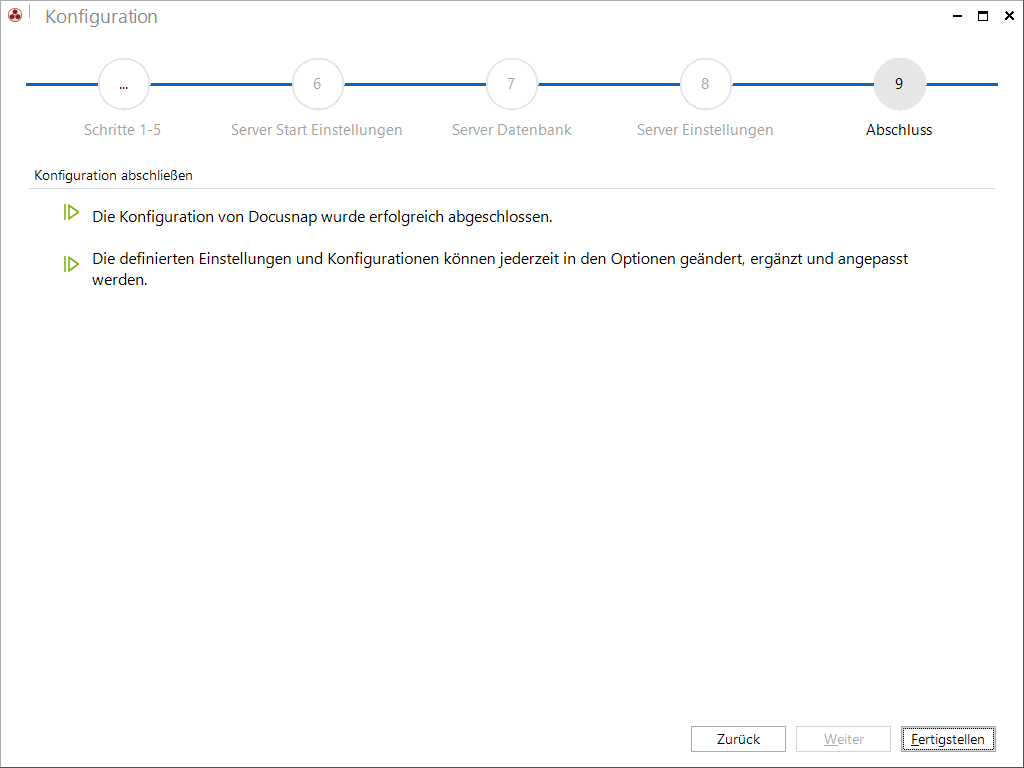Click the paragraph starting 'Die definierten Einstellungen'
Viewport: 1024px width, 768px height.
click(x=500, y=269)
